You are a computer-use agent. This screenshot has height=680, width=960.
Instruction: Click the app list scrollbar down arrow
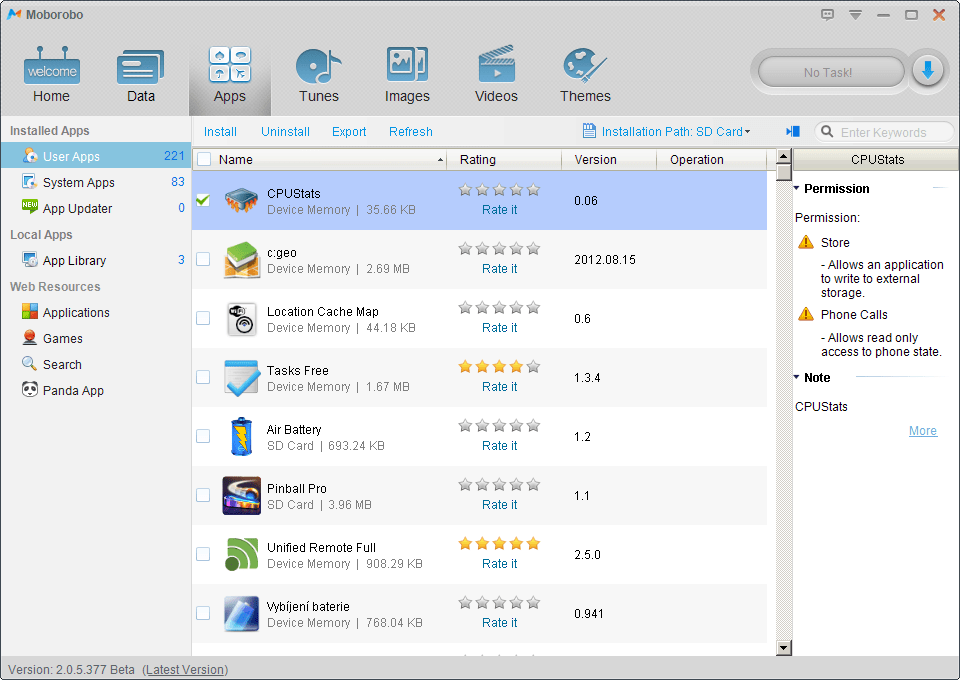tap(784, 648)
